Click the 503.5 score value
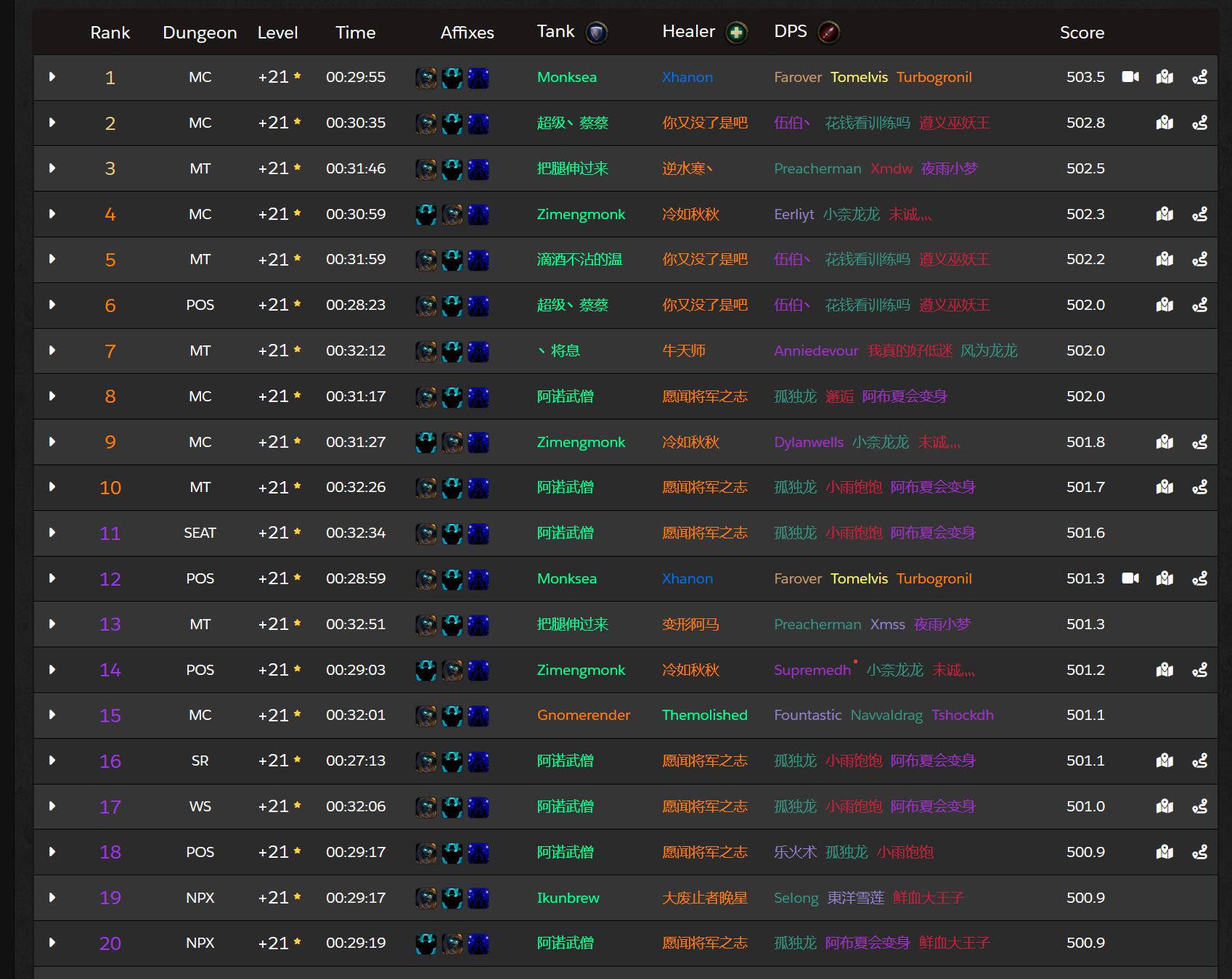 click(1085, 77)
